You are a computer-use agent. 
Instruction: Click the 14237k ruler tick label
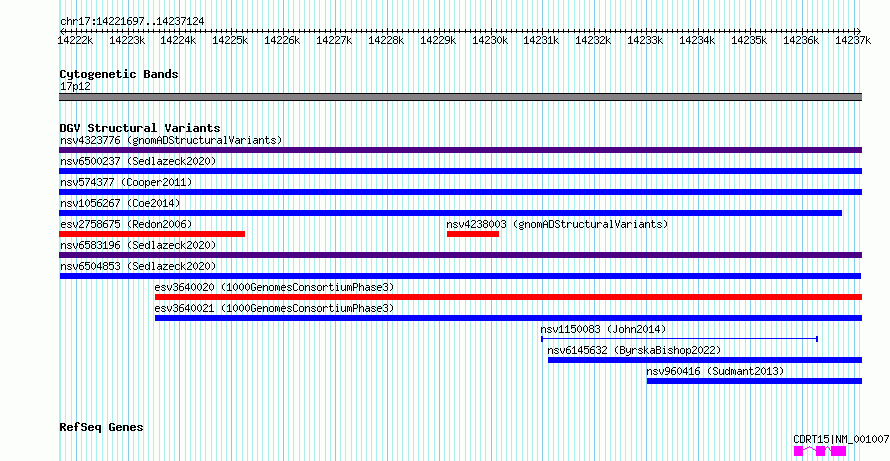point(853,40)
